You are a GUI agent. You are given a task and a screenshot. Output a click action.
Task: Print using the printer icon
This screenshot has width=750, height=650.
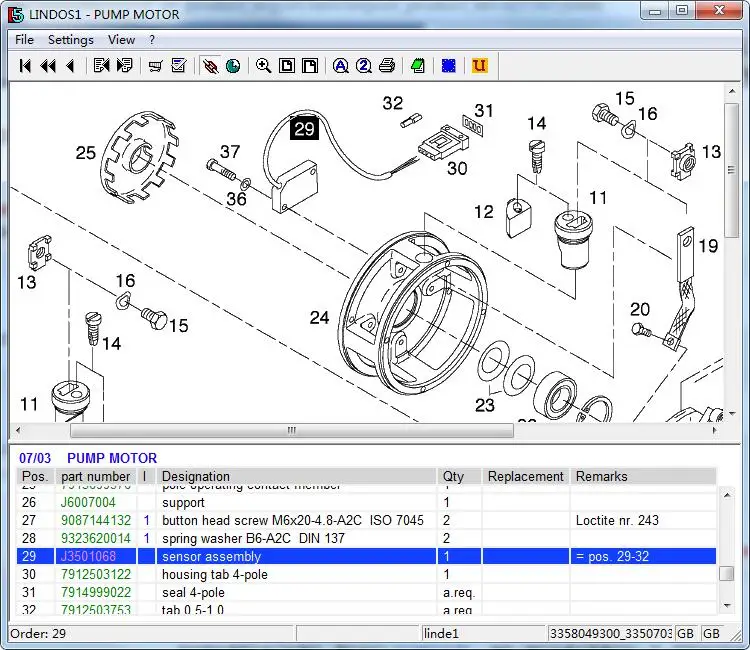387,66
